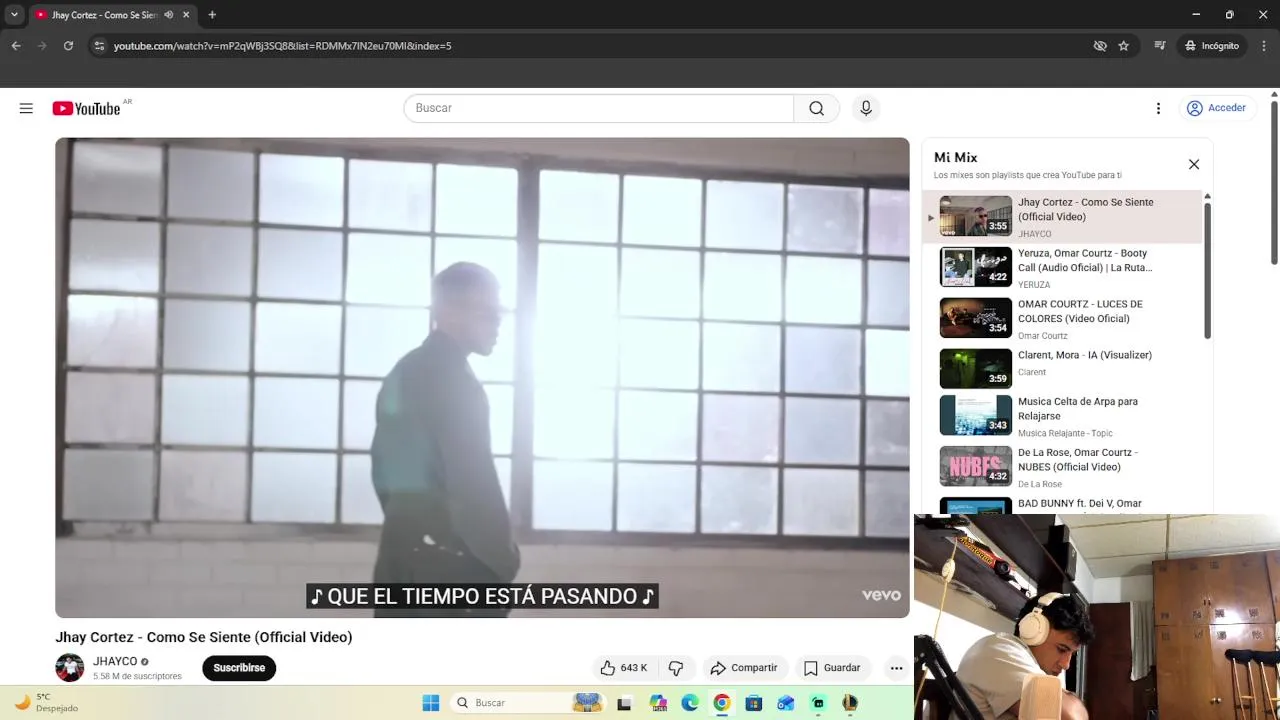Open the tab search dropdown arrow
Viewport: 1280px width, 720px height.
tap(14, 15)
